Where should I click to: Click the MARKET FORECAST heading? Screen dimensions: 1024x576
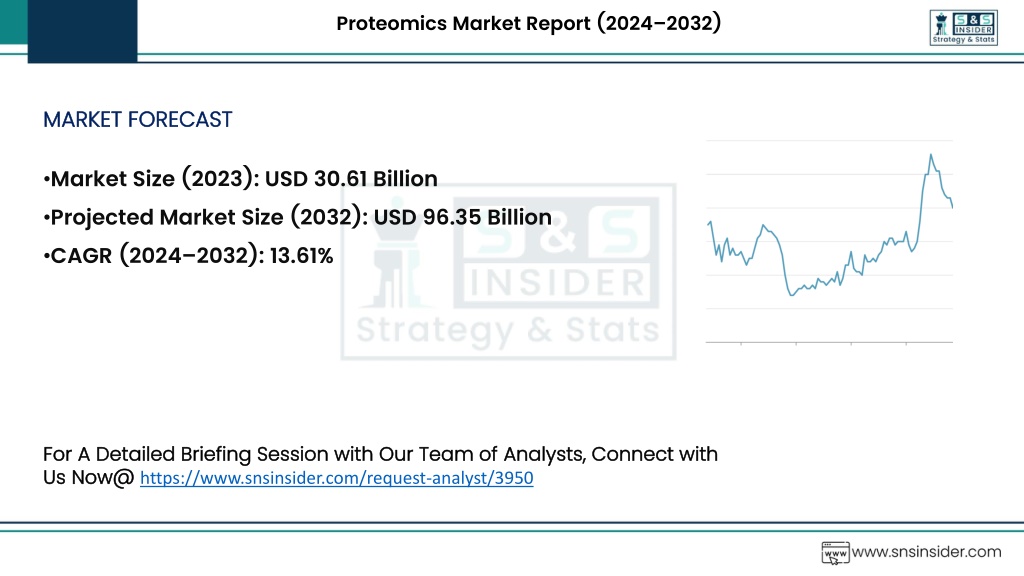pos(137,120)
